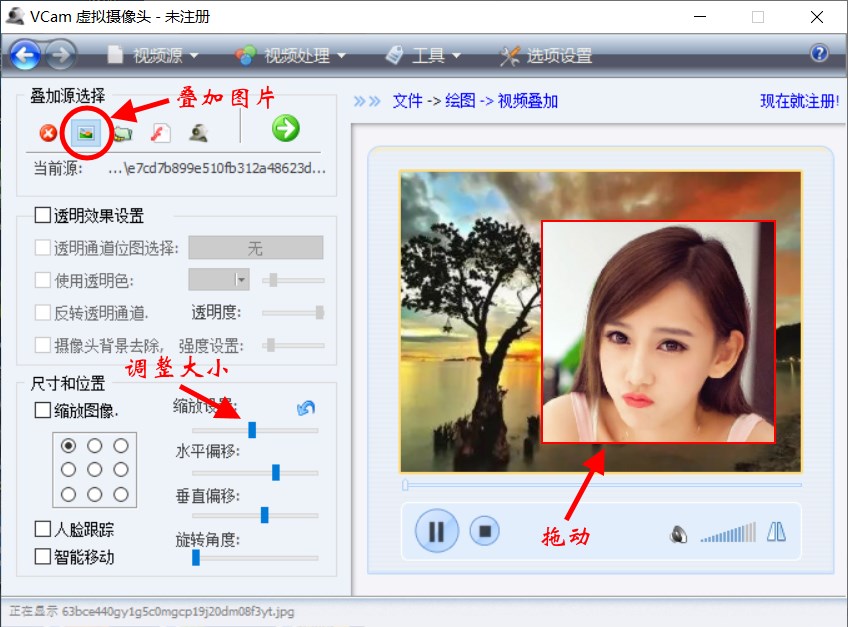Reset zoom settings with the blue undo icon

coord(306,407)
